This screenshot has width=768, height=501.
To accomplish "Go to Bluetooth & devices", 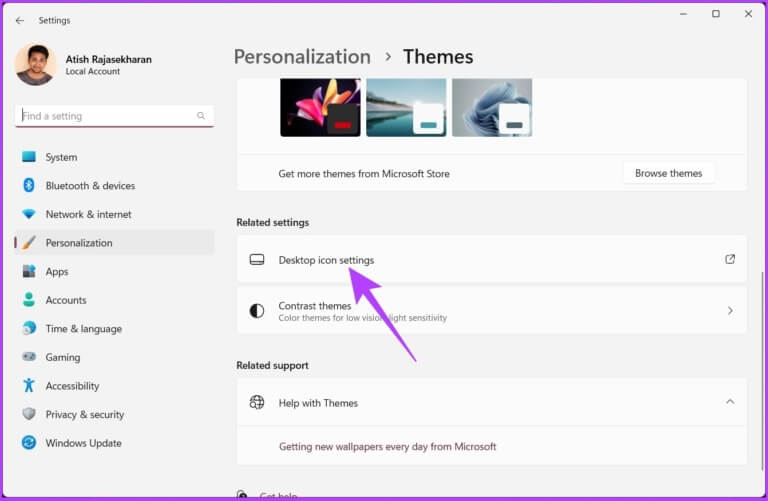I will (x=115, y=186).
